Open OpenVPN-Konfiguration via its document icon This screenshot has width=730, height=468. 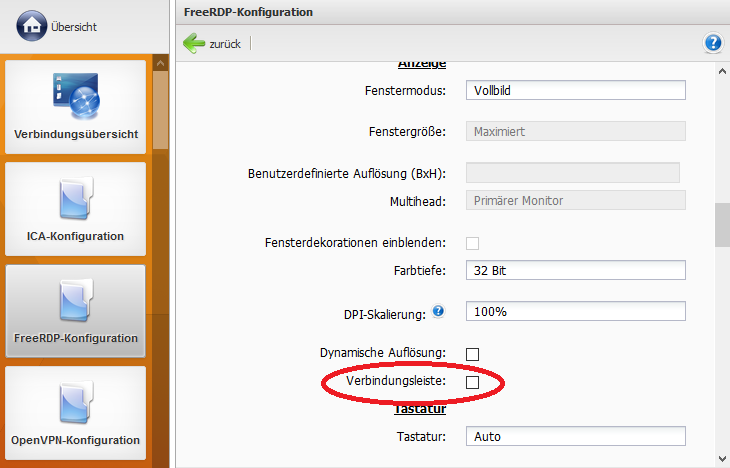(x=75, y=403)
